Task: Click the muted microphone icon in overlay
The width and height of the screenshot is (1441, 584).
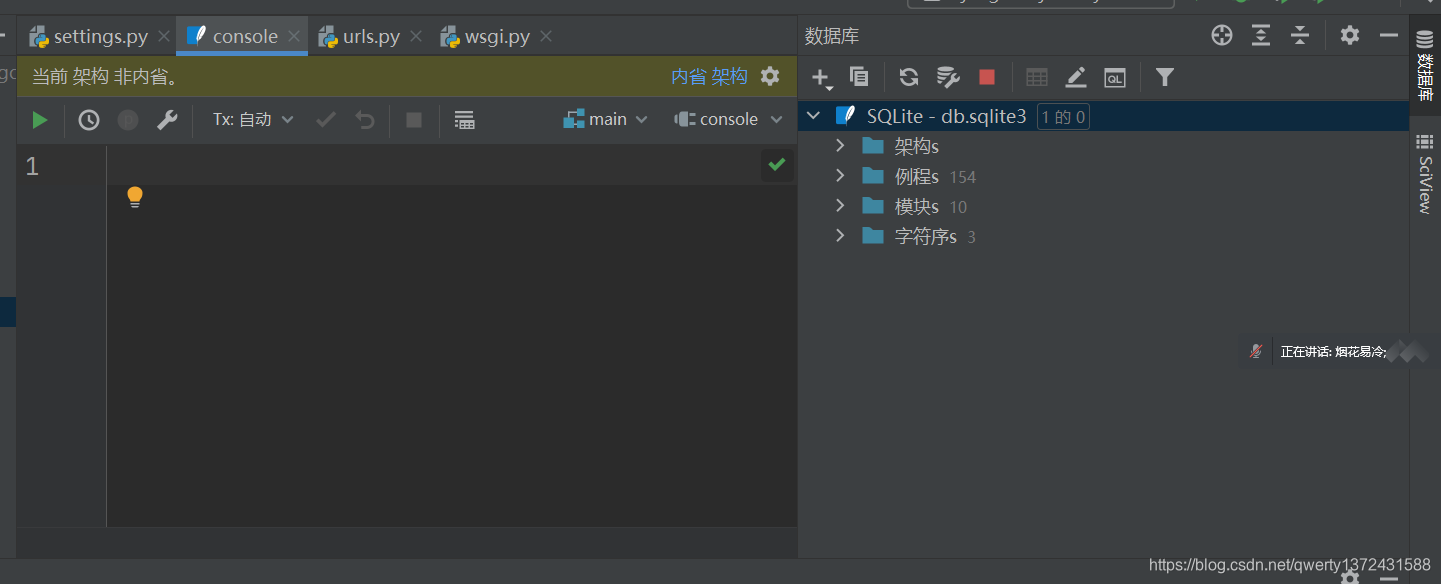Action: coord(1256,351)
